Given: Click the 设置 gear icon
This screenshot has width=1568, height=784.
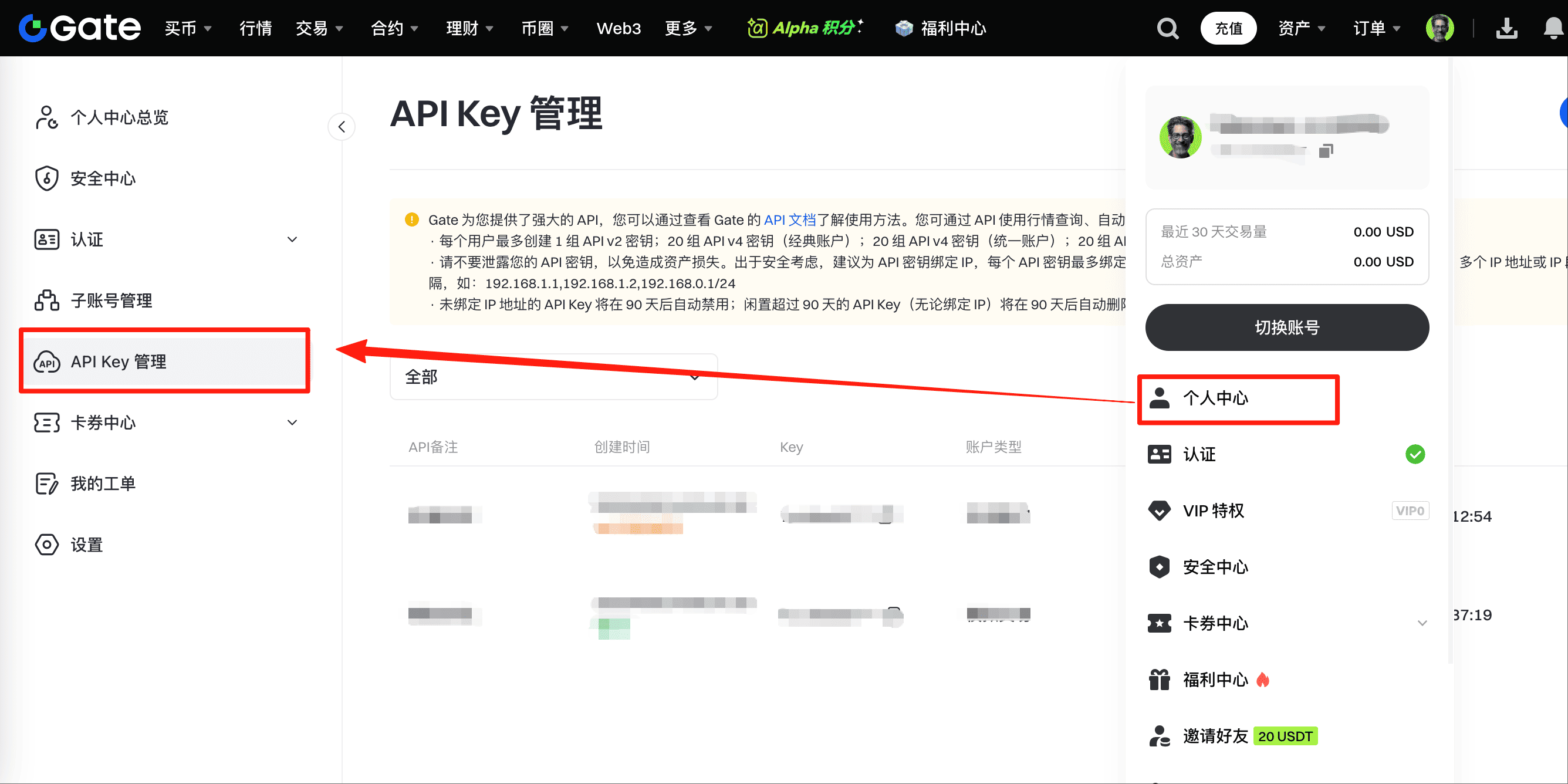Looking at the screenshot, I should [x=46, y=544].
